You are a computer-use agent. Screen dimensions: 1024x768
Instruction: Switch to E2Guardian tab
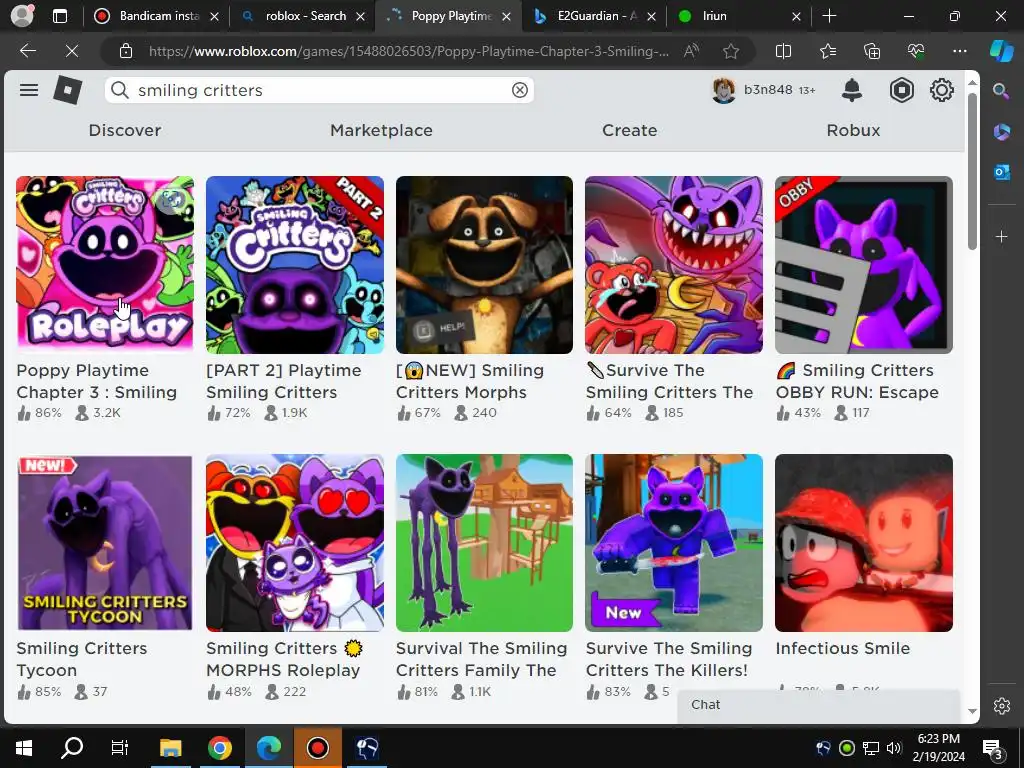(594, 16)
